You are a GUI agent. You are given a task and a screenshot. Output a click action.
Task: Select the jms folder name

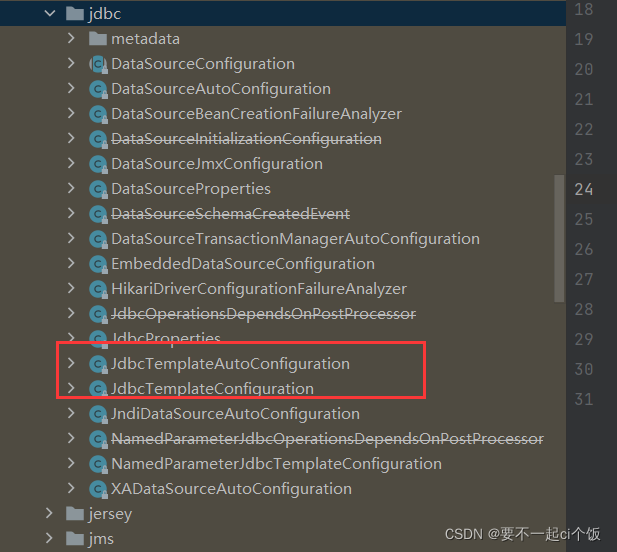tap(101, 539)
